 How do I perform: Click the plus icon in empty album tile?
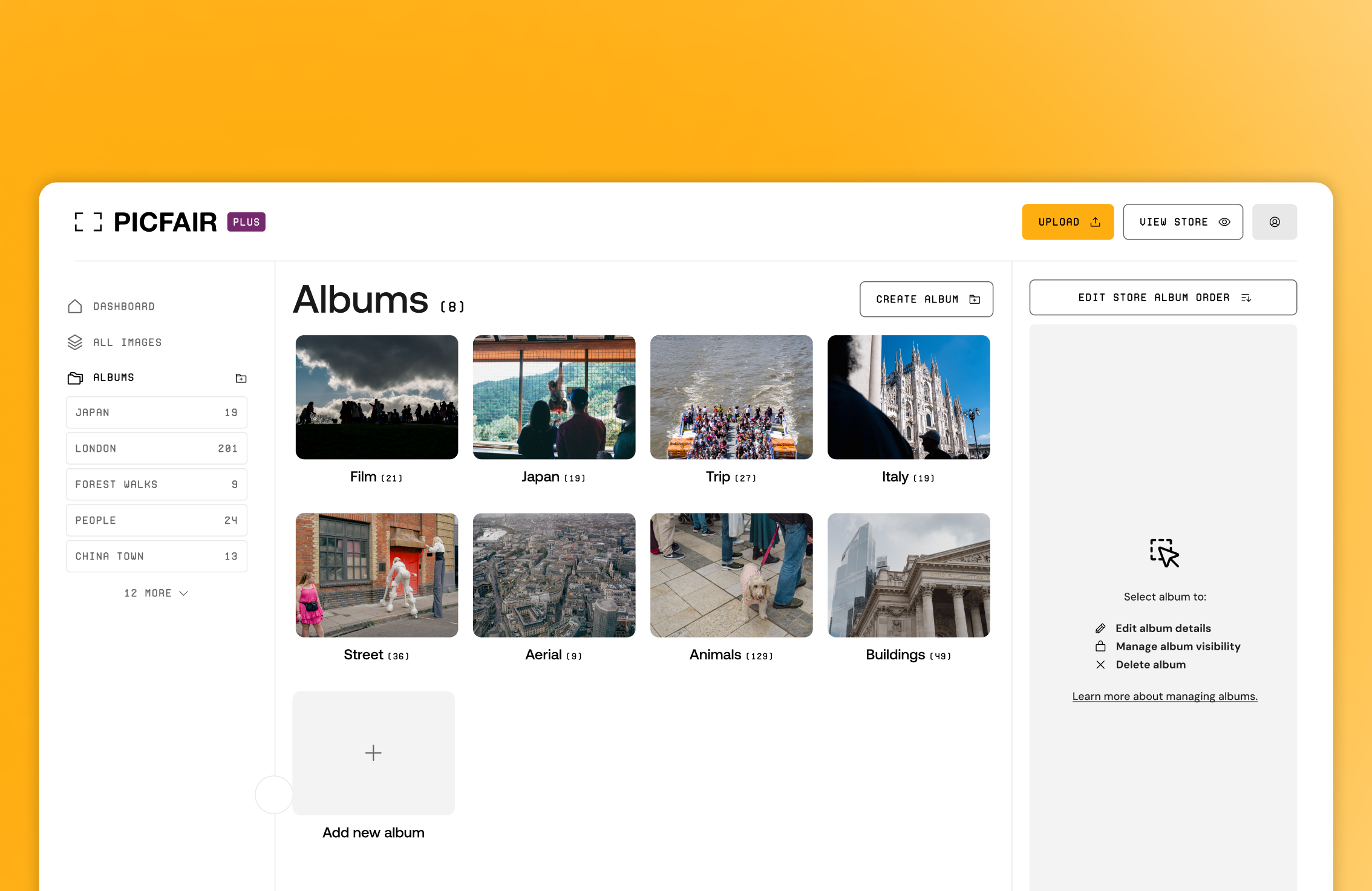tap(373, 752)
